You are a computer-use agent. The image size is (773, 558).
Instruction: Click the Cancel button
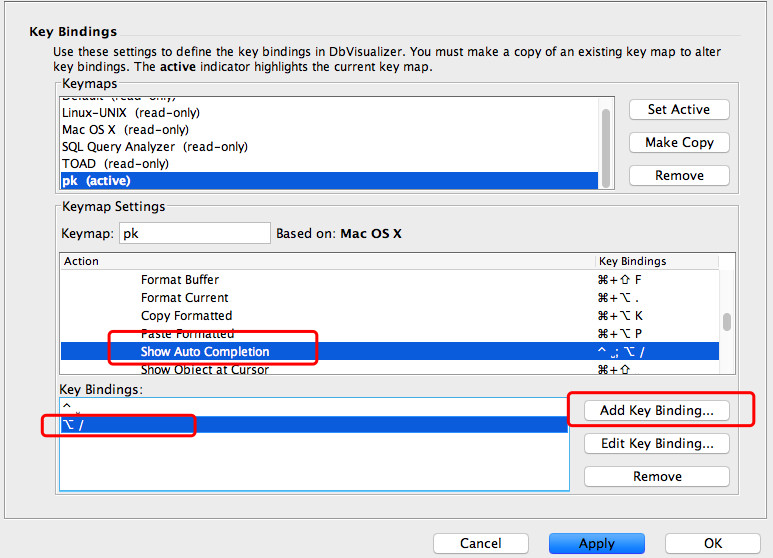(x=480, y=543)
